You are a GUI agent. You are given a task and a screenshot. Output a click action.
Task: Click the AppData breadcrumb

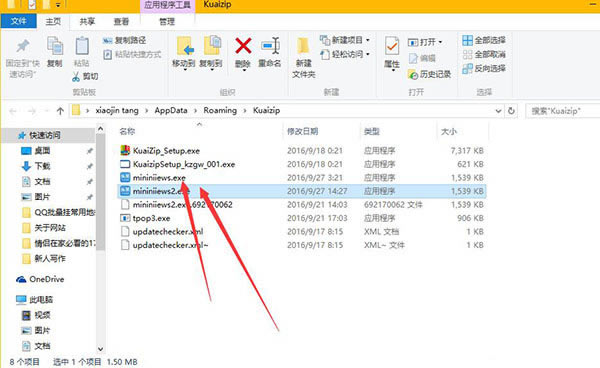click(x=171, y=111)
